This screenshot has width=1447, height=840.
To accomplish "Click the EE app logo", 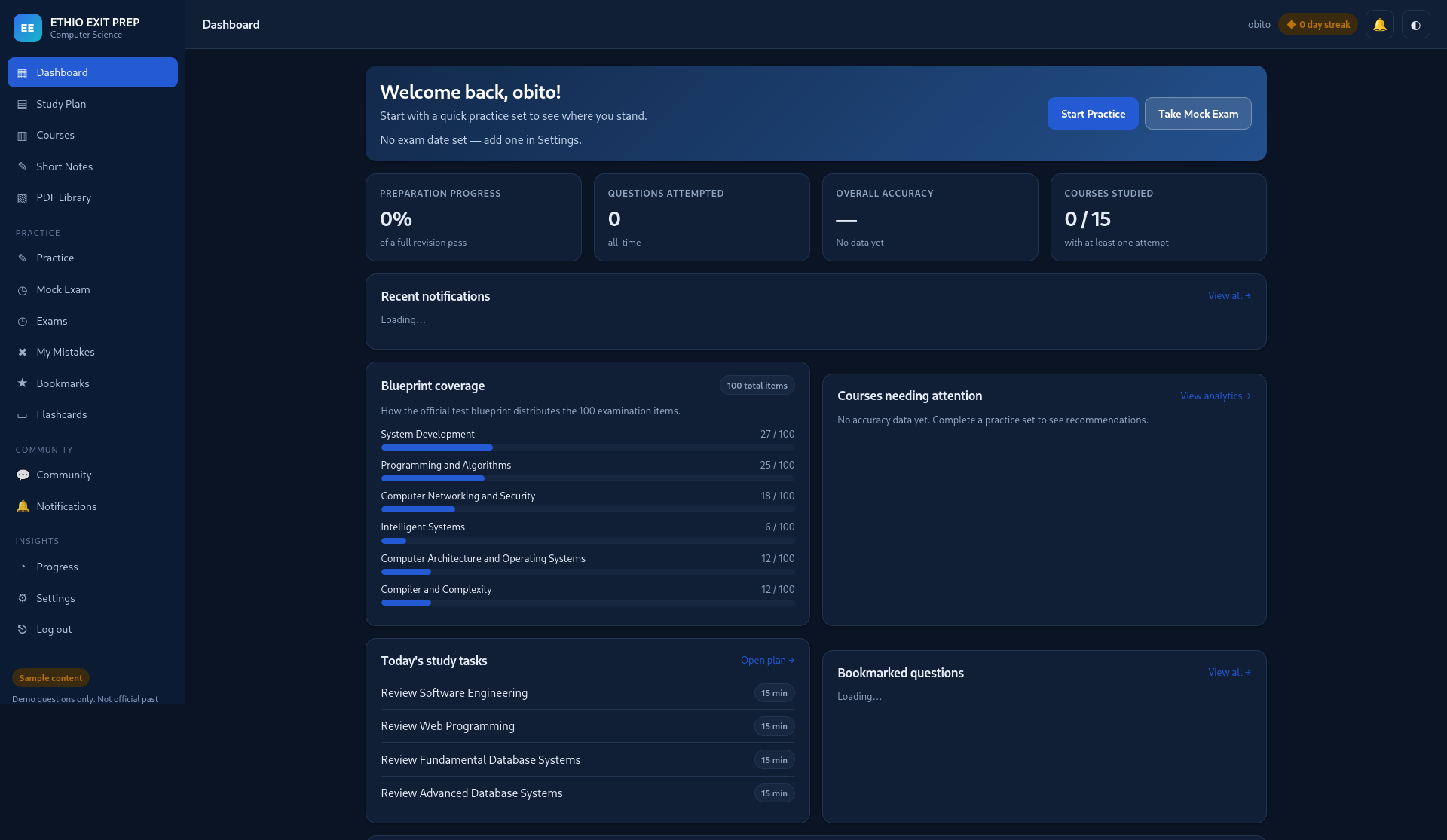I will tap(28, 28).
